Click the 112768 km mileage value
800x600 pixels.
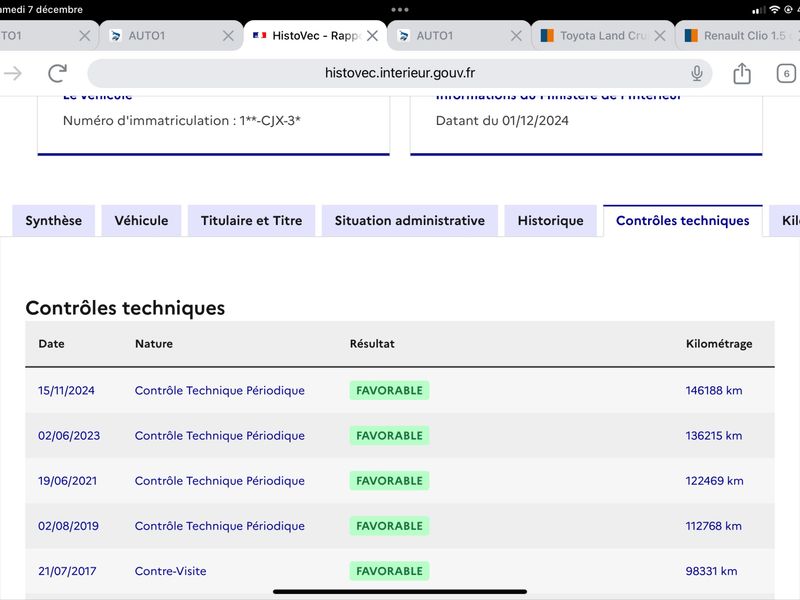(713, 526)
